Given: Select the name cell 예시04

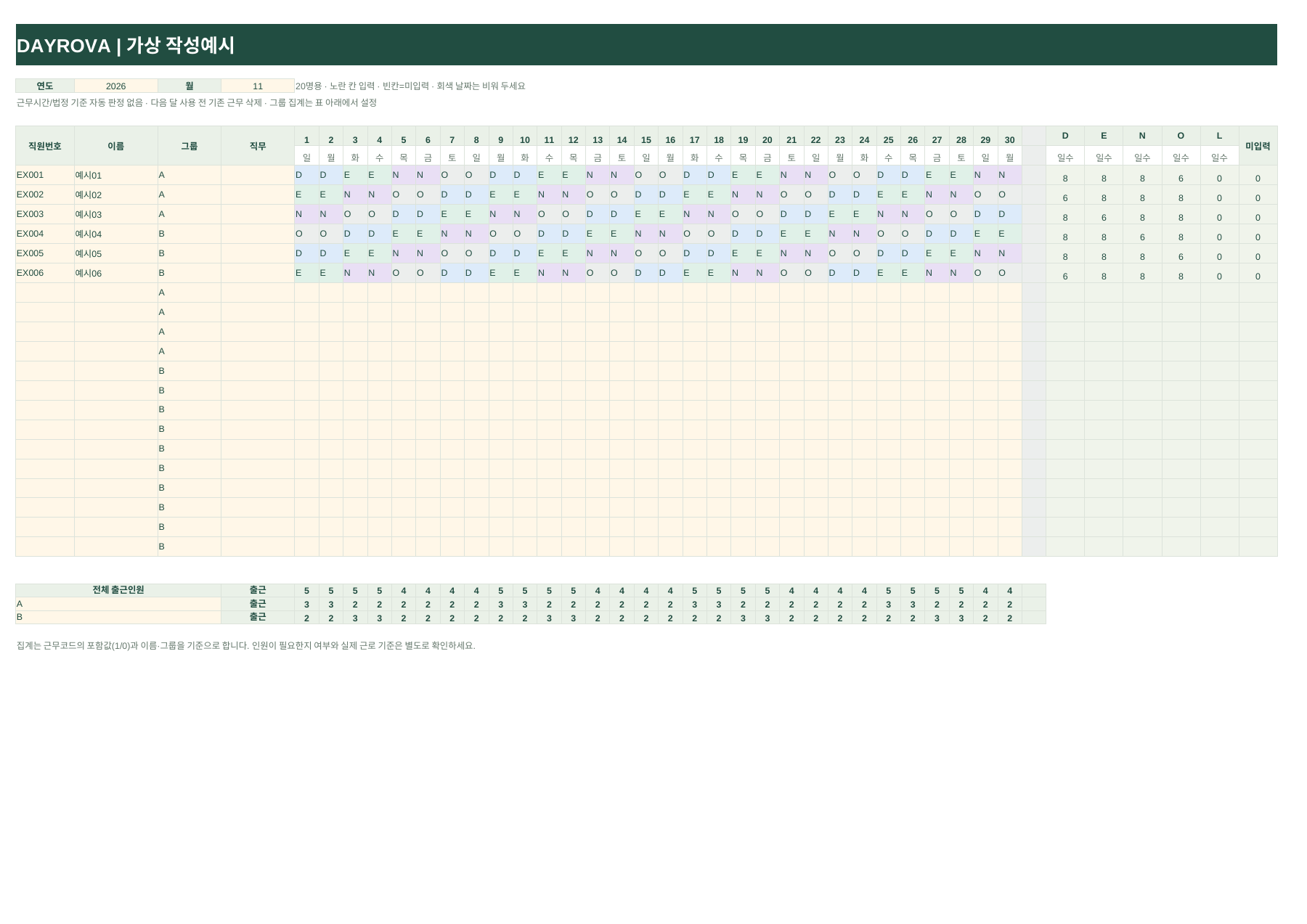Looking at the screenshot, I should (116, 234).
